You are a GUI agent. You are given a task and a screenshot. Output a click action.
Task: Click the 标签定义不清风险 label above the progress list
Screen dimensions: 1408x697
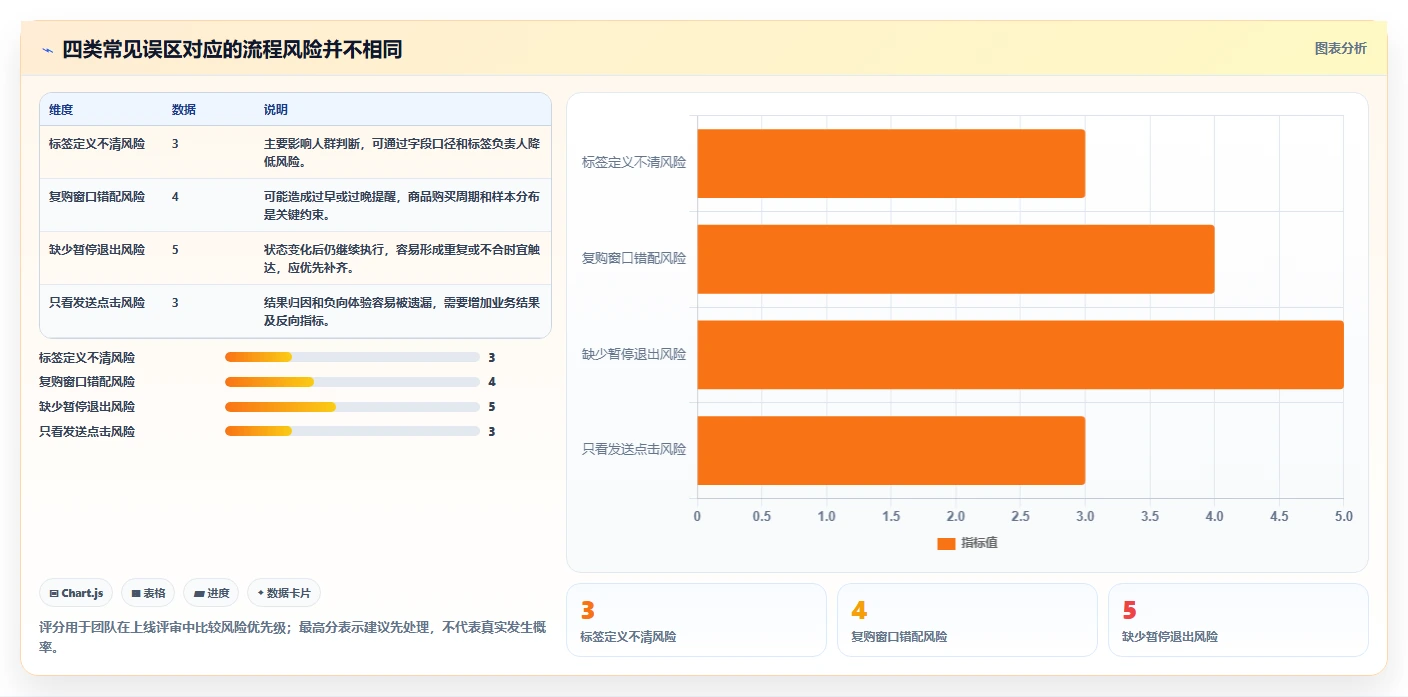pyautogui.click(x=87, y=357)
